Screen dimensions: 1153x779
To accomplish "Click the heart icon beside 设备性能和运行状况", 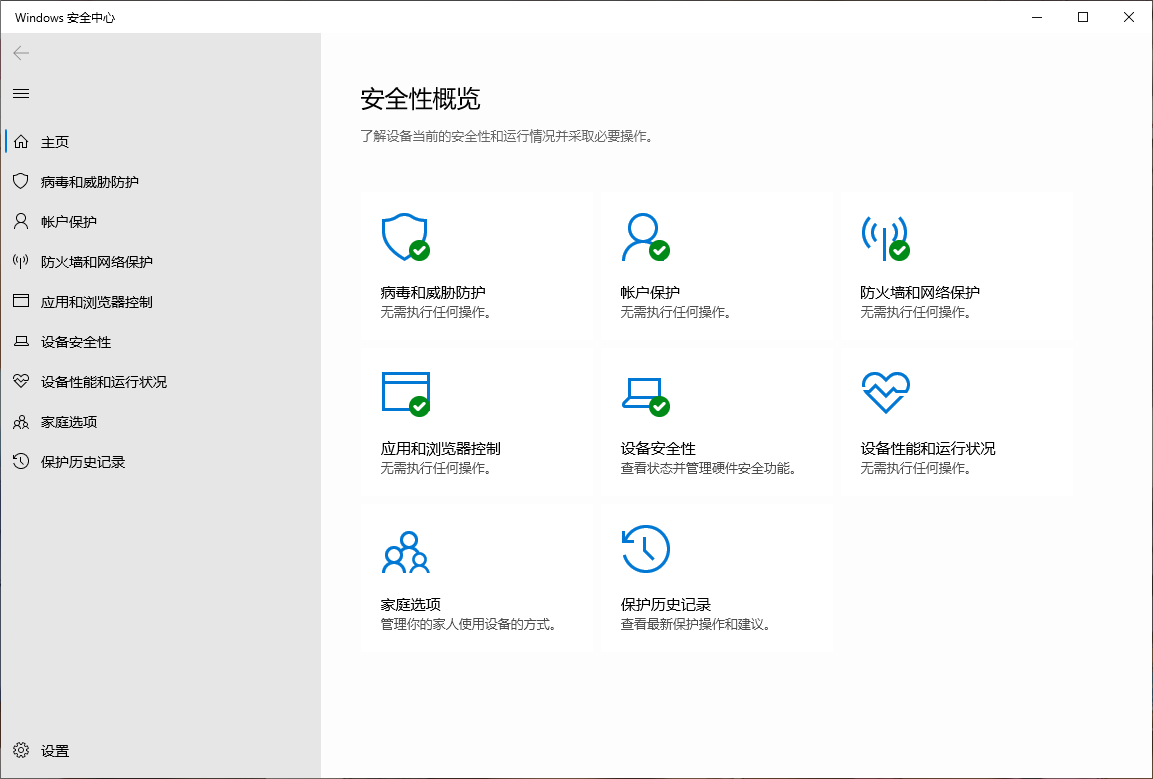I will [21, 381].
